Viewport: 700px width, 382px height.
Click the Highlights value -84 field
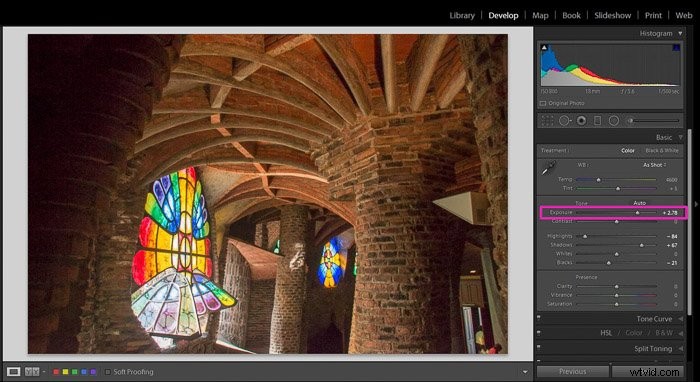coord(671,236)
